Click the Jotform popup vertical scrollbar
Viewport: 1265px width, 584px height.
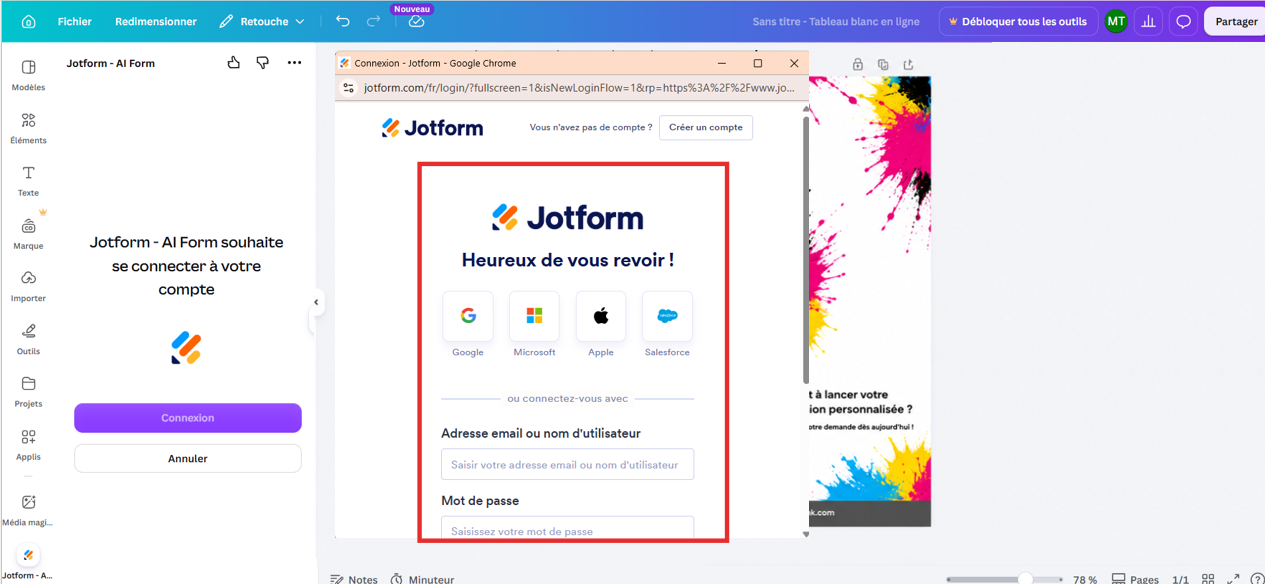[806, 250]
